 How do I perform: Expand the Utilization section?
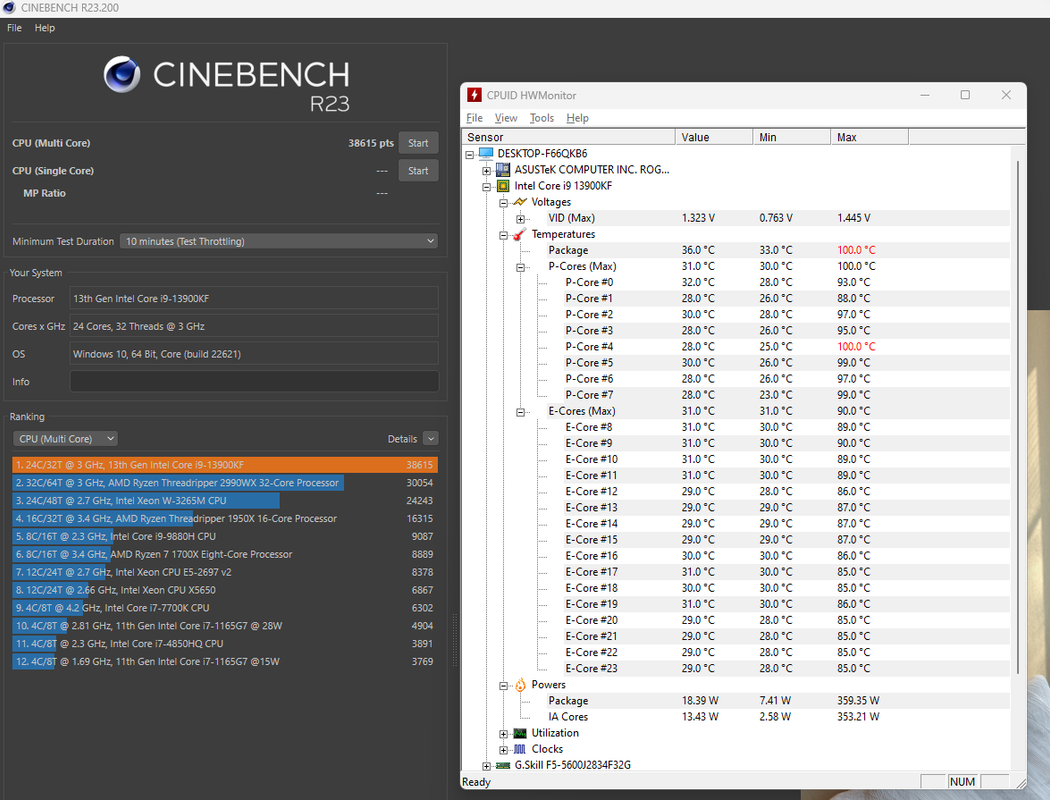tap(504, 734)
